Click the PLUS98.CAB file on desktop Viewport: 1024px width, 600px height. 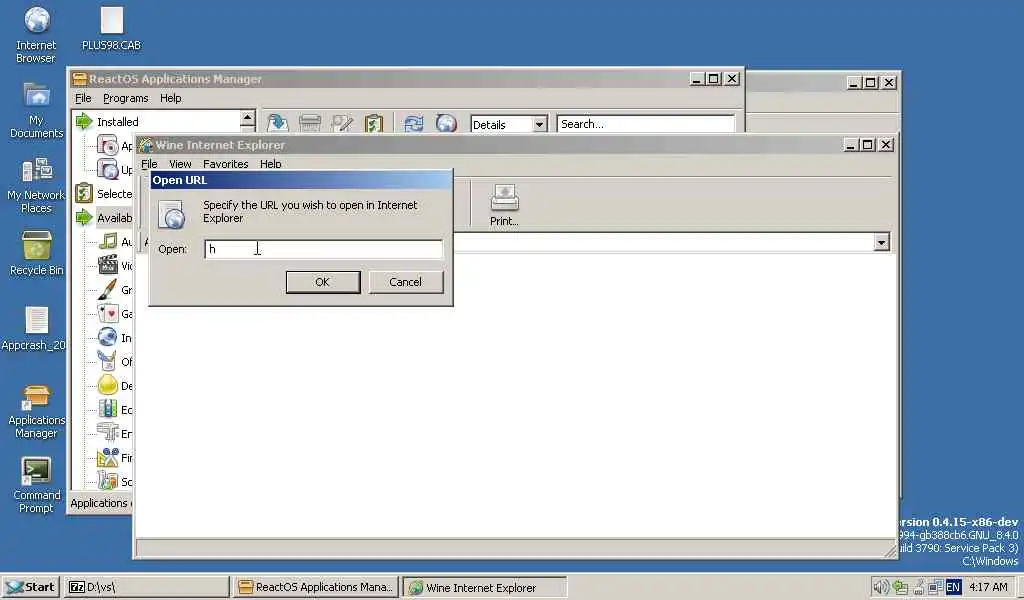pyautogui.click(x=111, y=29)
